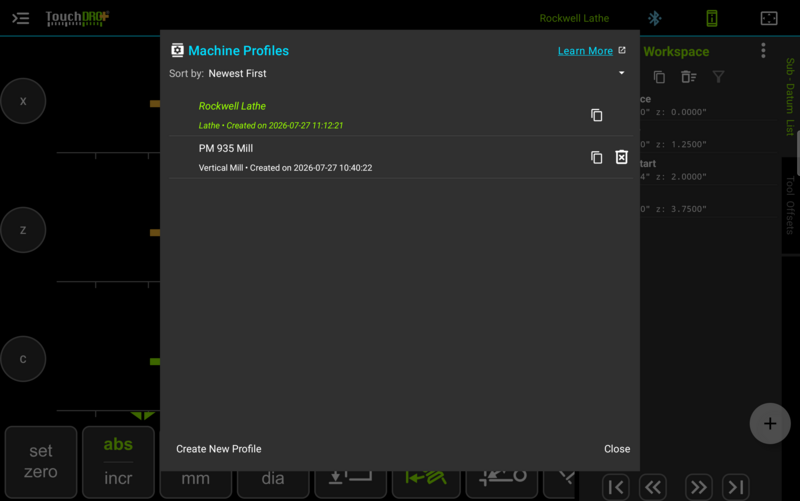Toggle the fullscreen frame icon
Image resolution: width=800 pixels, height=501 pixels.
(769, 18)
